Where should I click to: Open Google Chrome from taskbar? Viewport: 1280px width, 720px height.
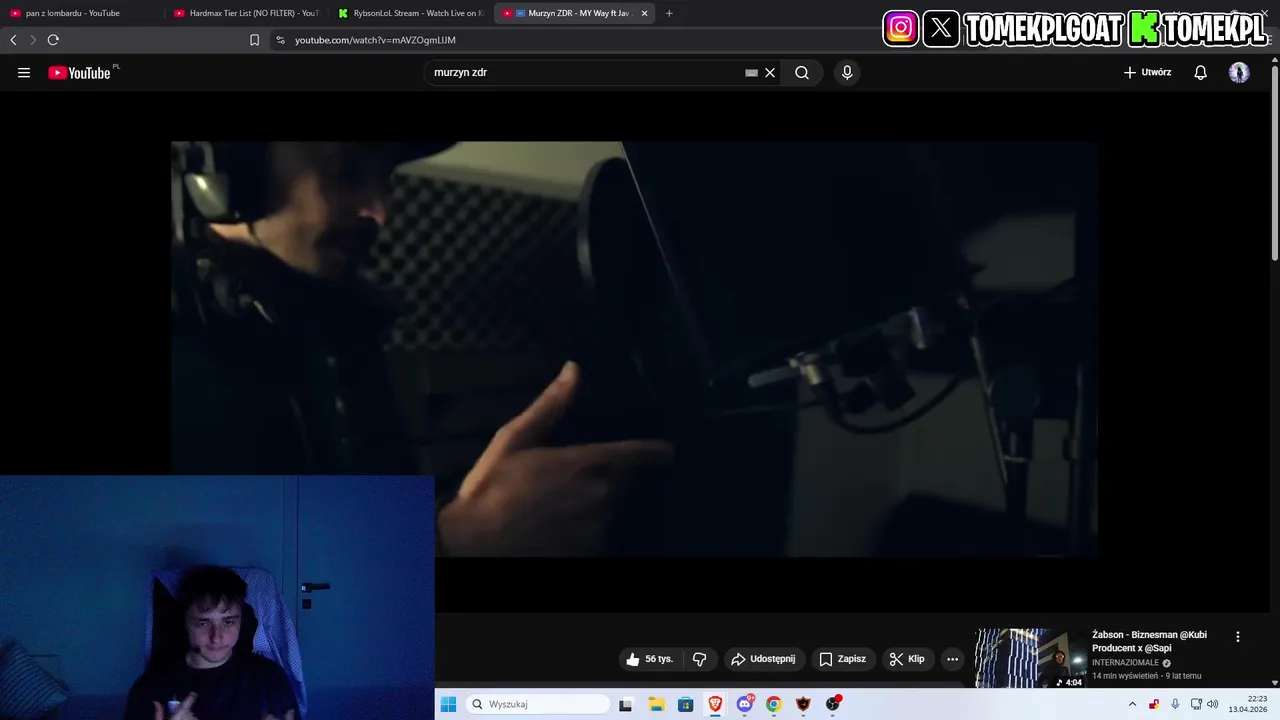point(773,704)
